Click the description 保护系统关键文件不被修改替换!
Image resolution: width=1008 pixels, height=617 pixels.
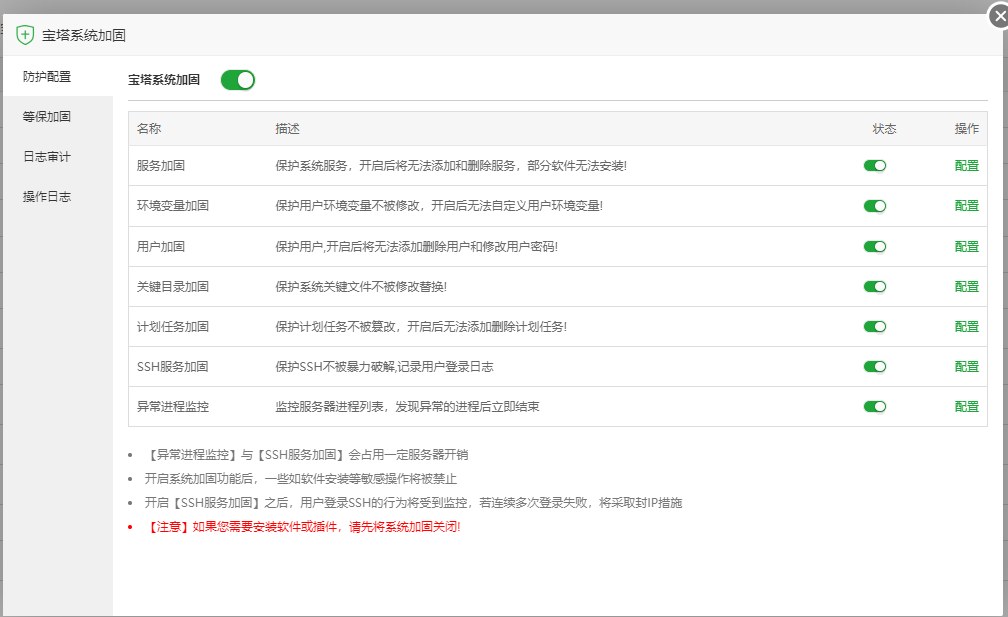coord(361,287)
